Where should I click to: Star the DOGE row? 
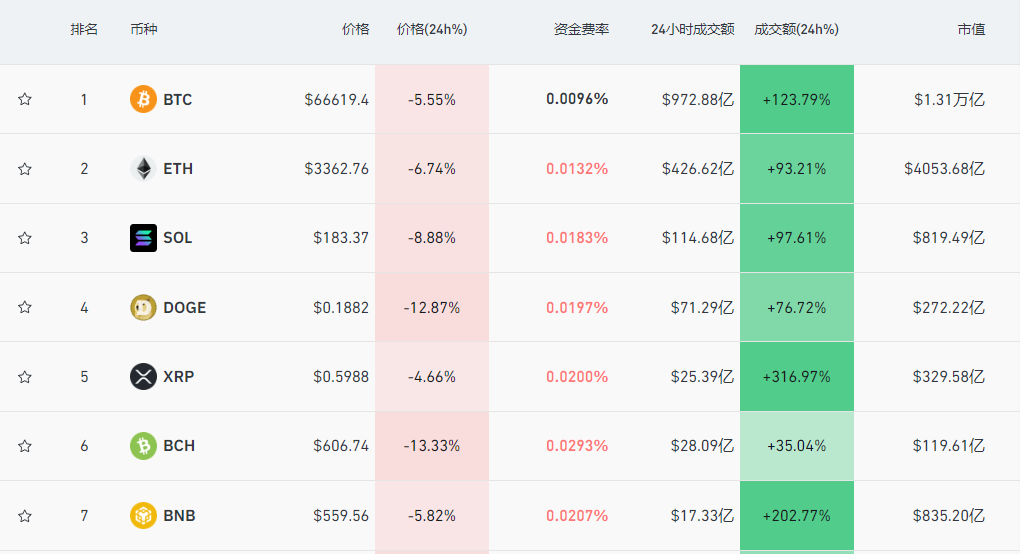25,308
